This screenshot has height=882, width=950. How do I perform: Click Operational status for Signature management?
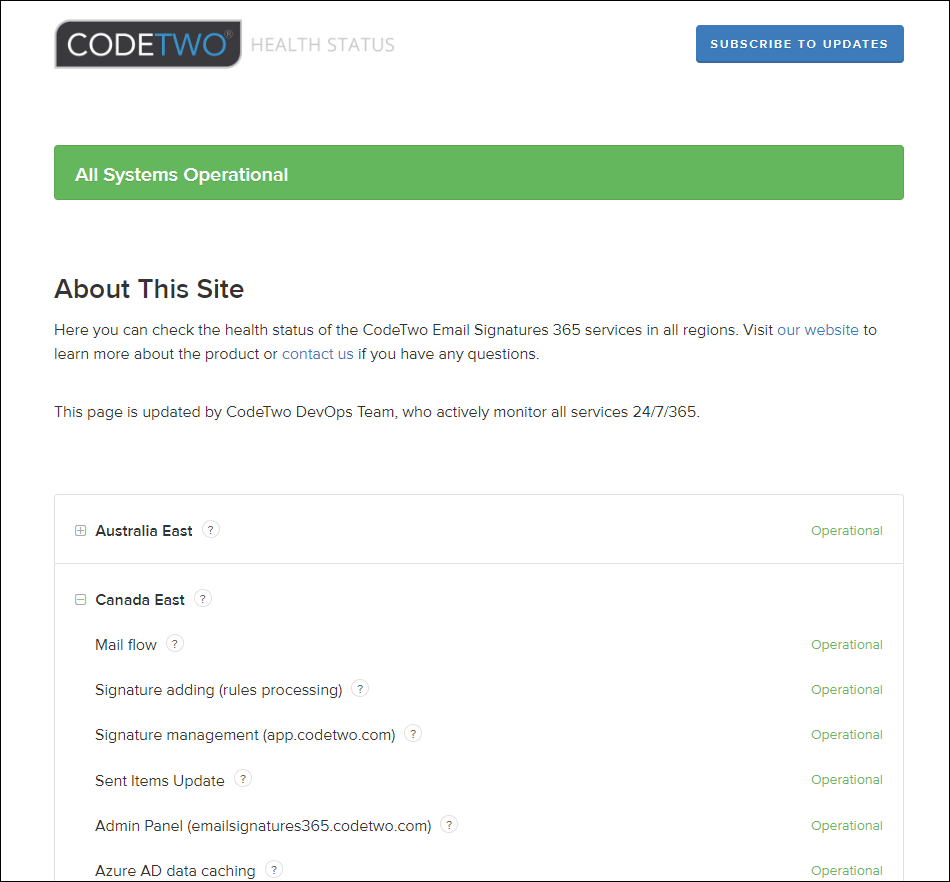[x=846, y=734]
